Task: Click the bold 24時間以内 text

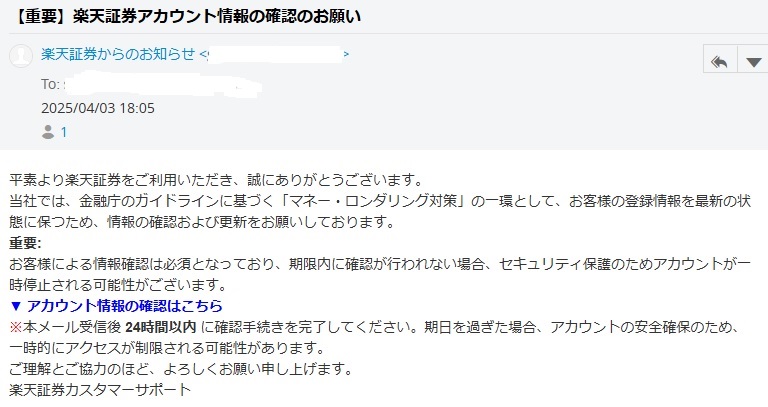Action: [x=161, y=327]
